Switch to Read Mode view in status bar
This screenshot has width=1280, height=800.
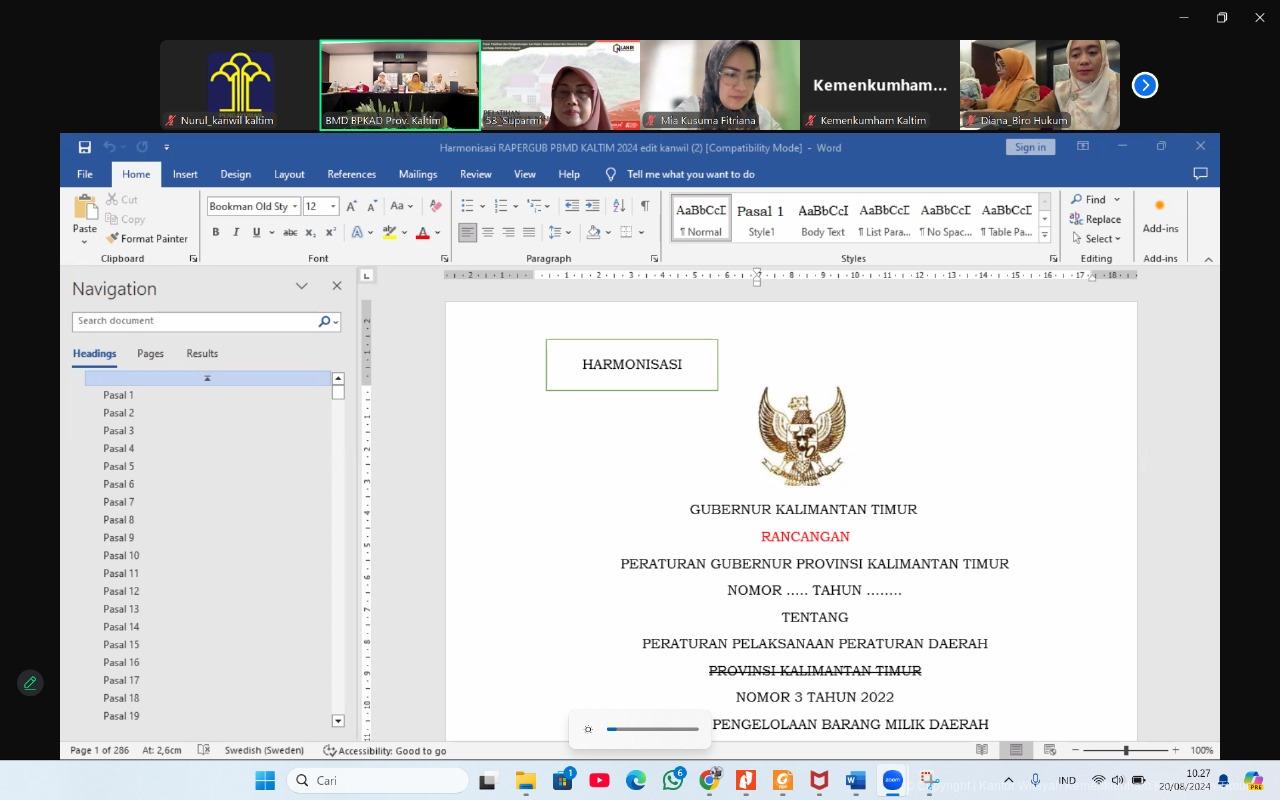tap(982, 750)
